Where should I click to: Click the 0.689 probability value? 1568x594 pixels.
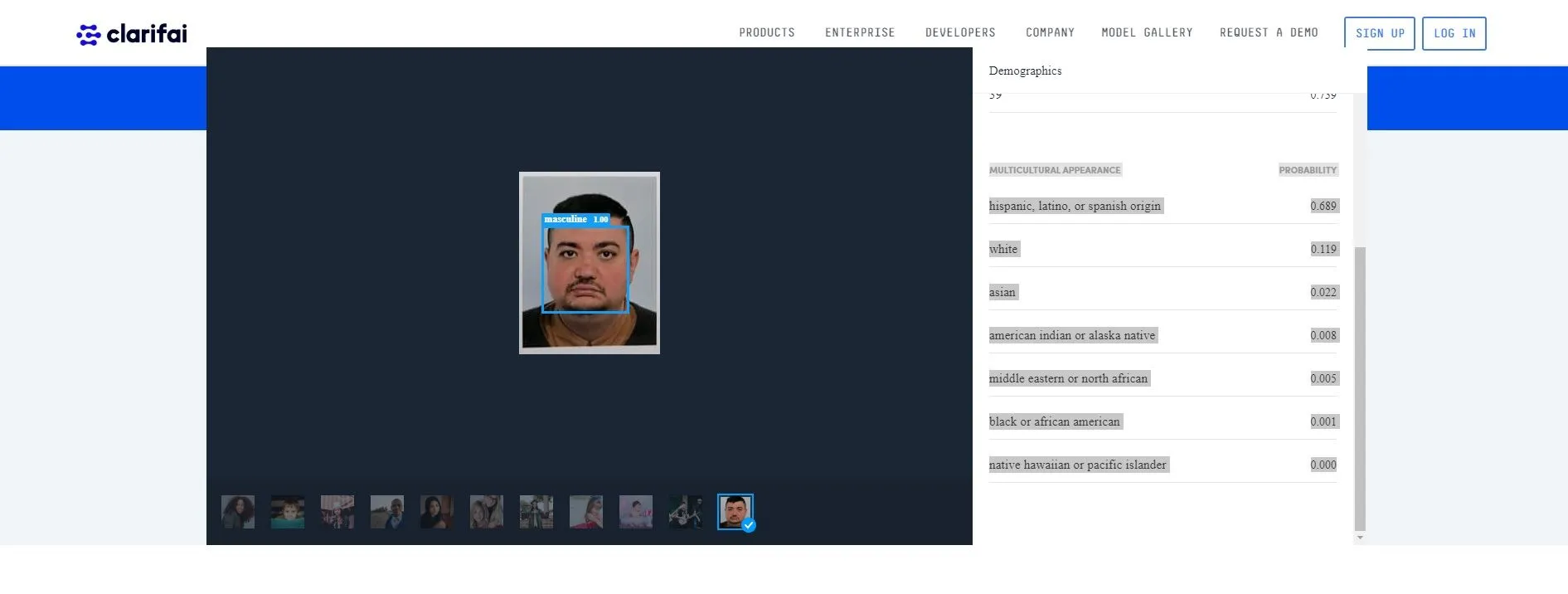pos(1323,206)
